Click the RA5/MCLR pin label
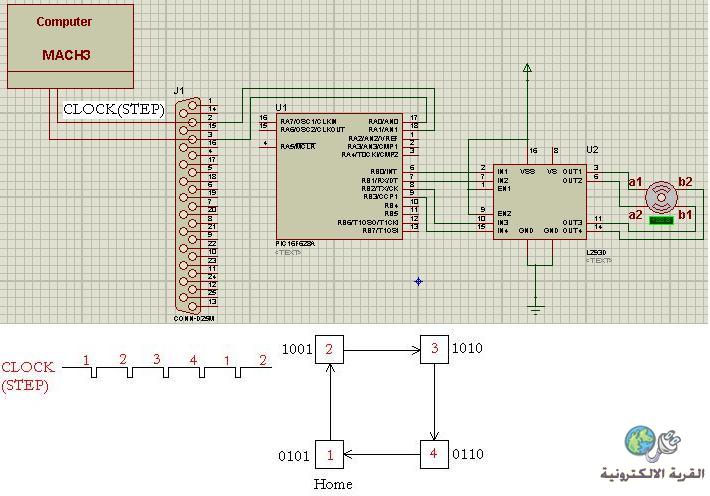 [297, 146]
